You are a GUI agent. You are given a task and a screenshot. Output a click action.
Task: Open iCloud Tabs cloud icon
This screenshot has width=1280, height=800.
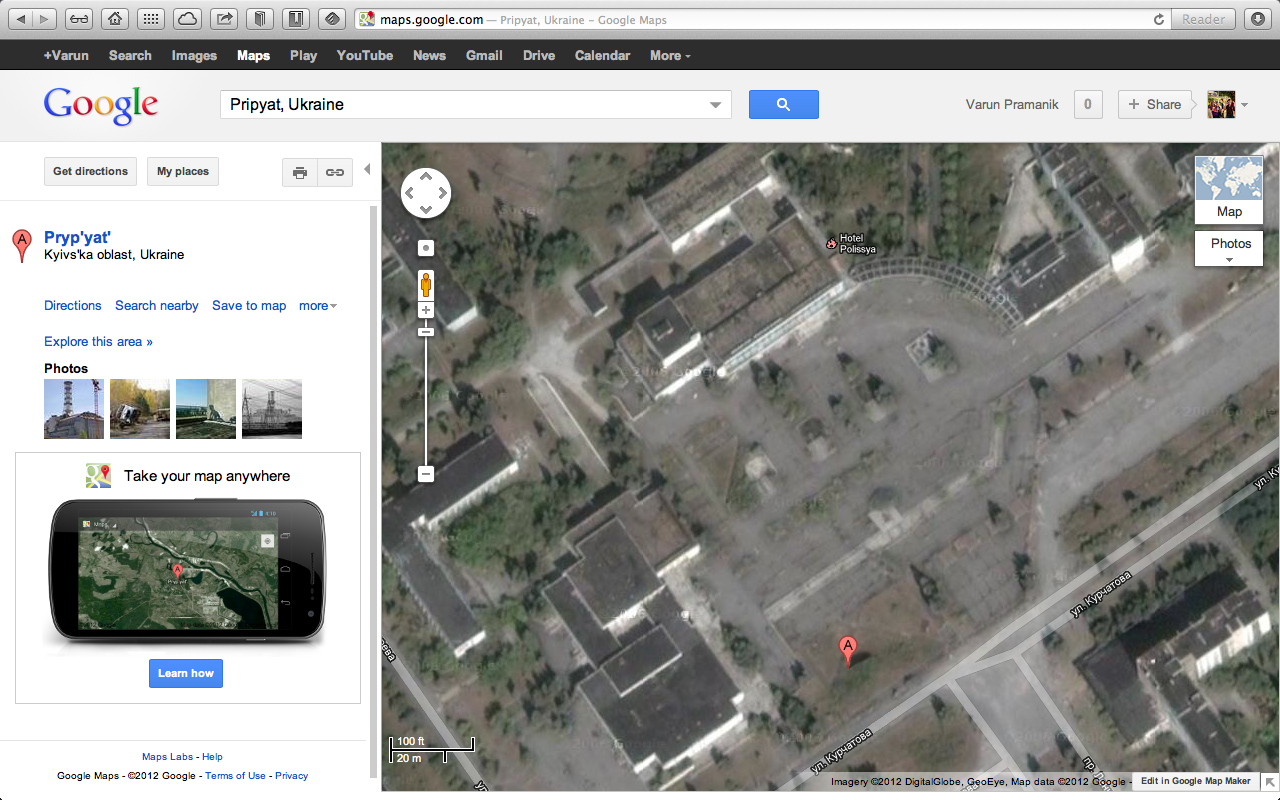tap(188, 19)
